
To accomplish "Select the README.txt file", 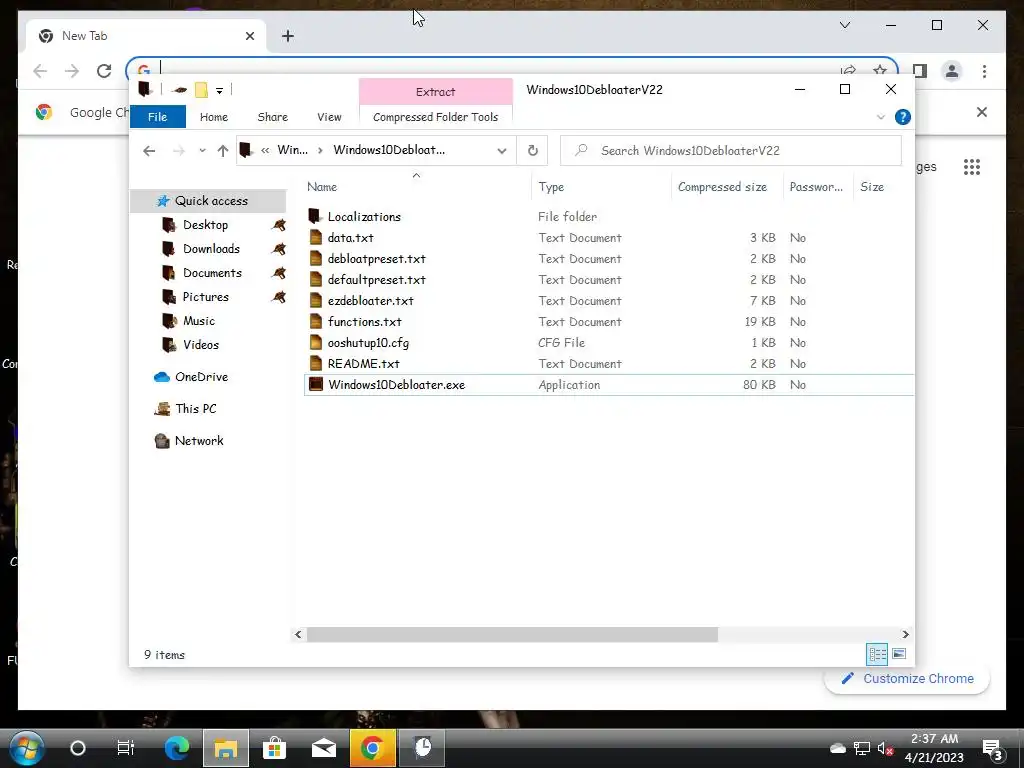I will 363,364.
